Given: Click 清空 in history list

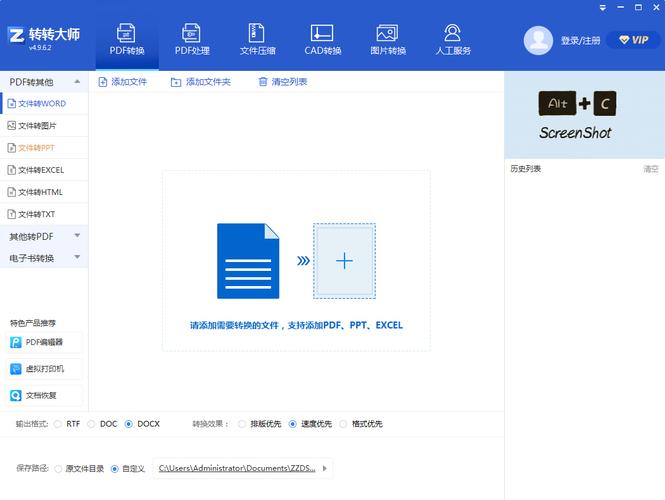Looking at the screenshot, I should tap(651, 169).
